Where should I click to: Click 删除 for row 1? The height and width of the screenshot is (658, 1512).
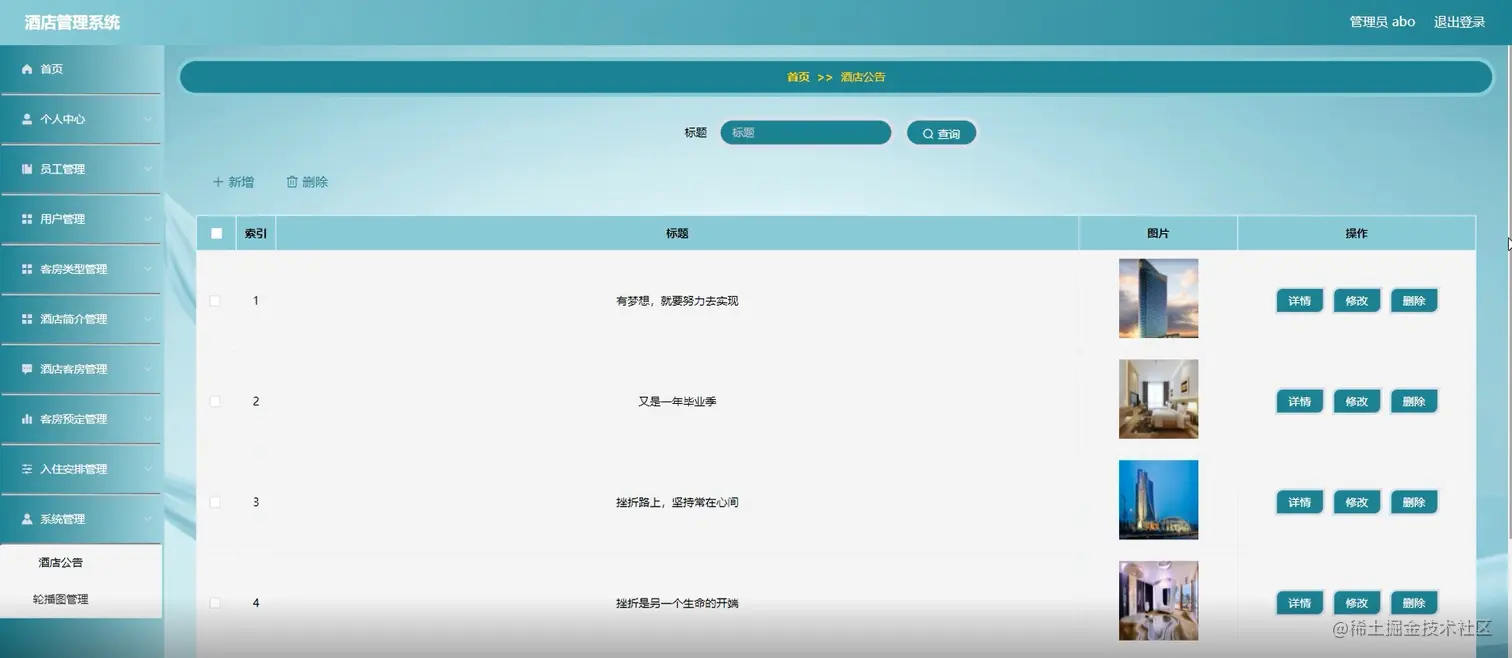coord(1413,301)
